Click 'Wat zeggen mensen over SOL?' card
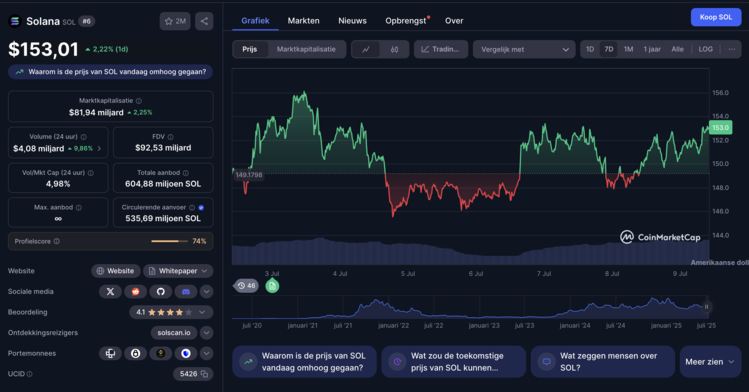The image size is (749, 392). click(603, 362)
